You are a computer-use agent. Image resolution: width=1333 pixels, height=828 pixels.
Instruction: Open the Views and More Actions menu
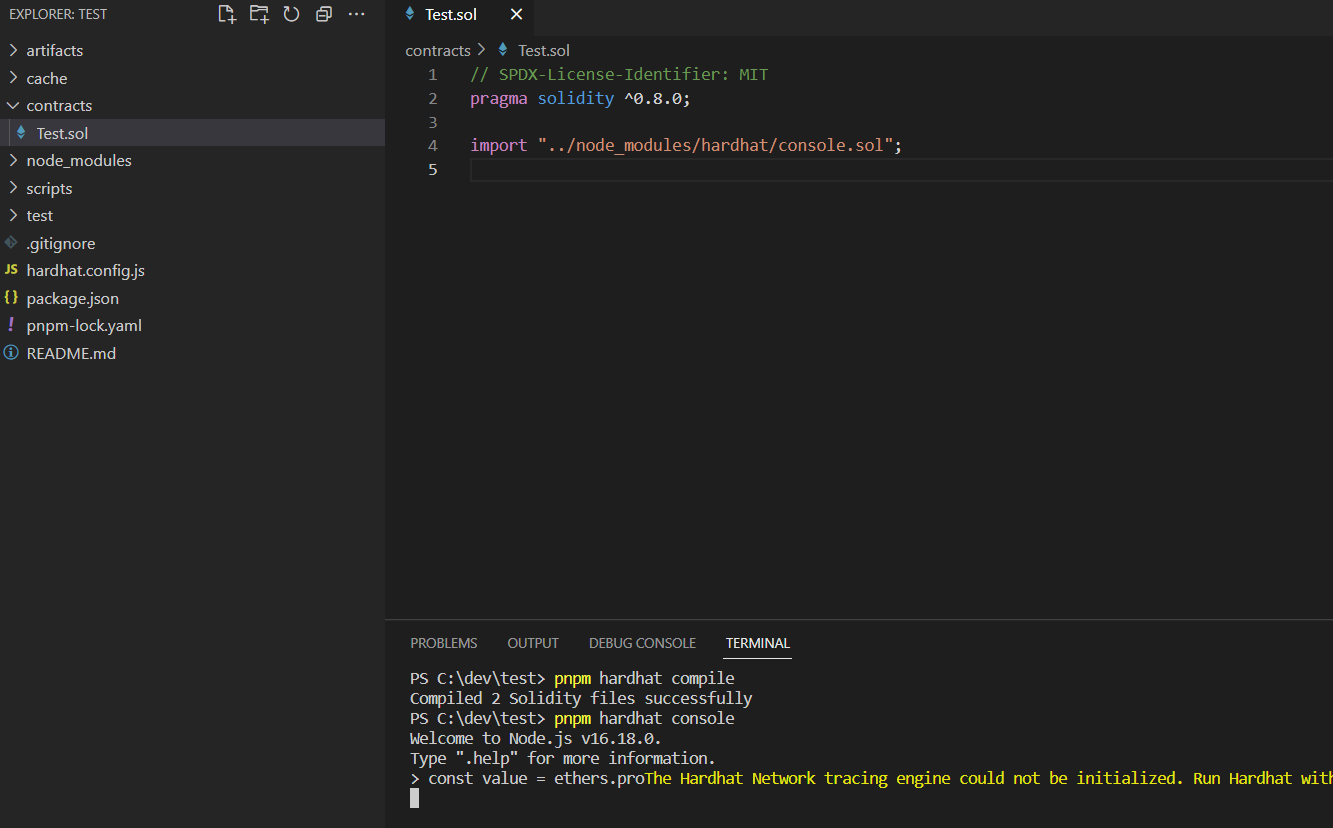[356, 13]
